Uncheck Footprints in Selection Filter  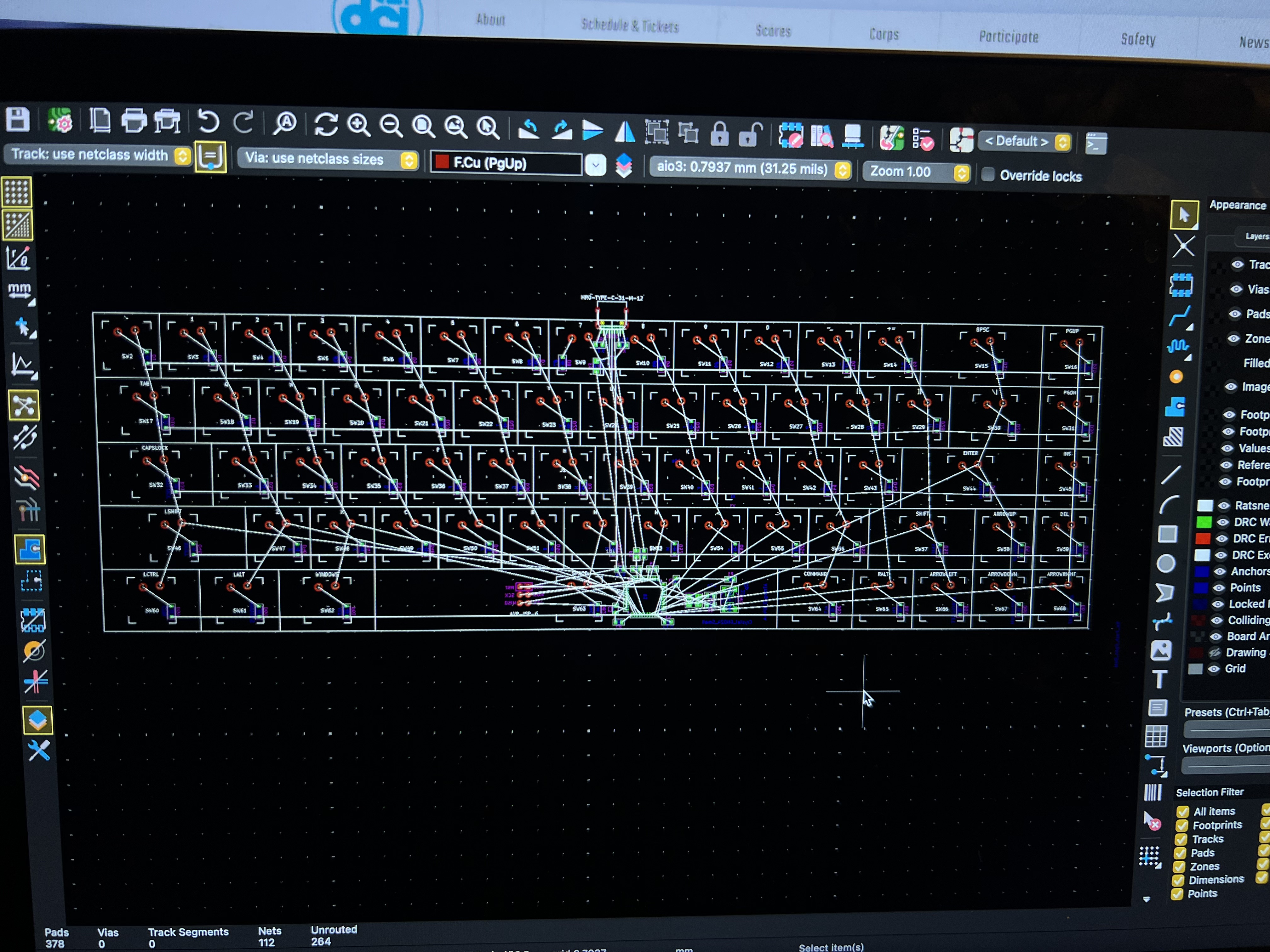pyautogui.click(x=1181, y=825)
